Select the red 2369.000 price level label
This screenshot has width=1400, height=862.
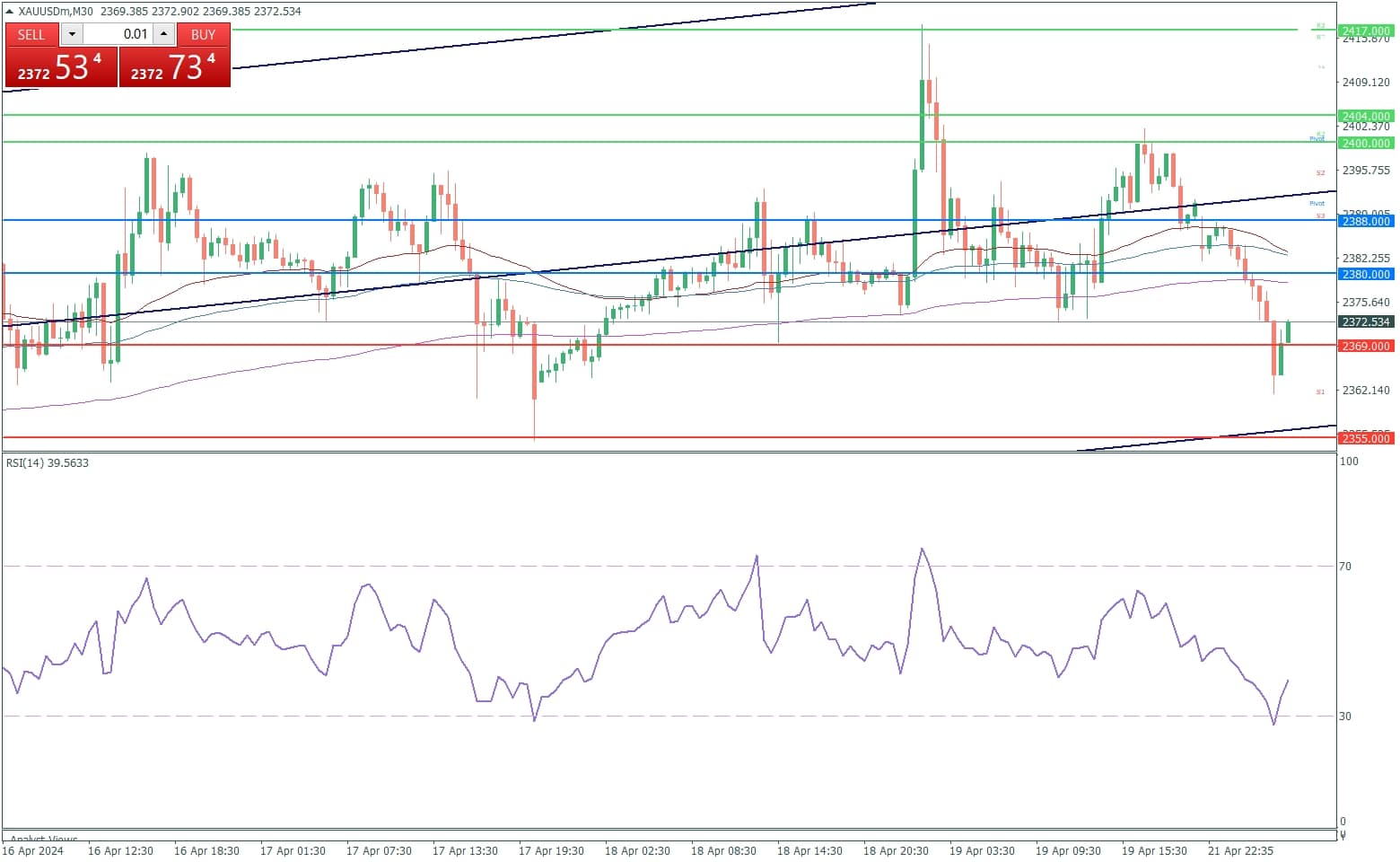(x=1365, y=346)
